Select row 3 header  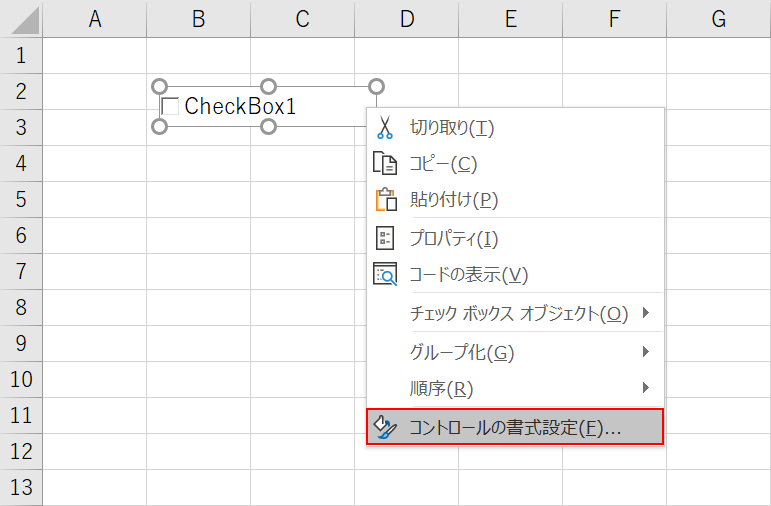coord(21,127)
